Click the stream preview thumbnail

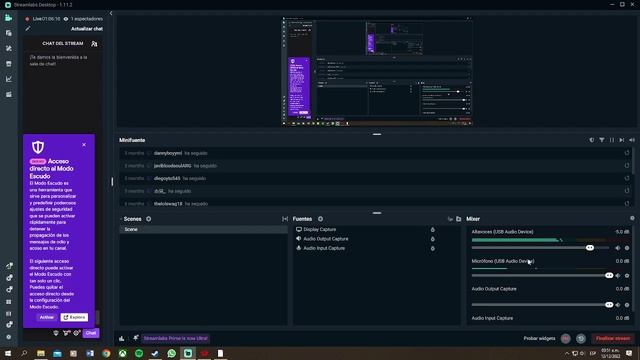378,71
